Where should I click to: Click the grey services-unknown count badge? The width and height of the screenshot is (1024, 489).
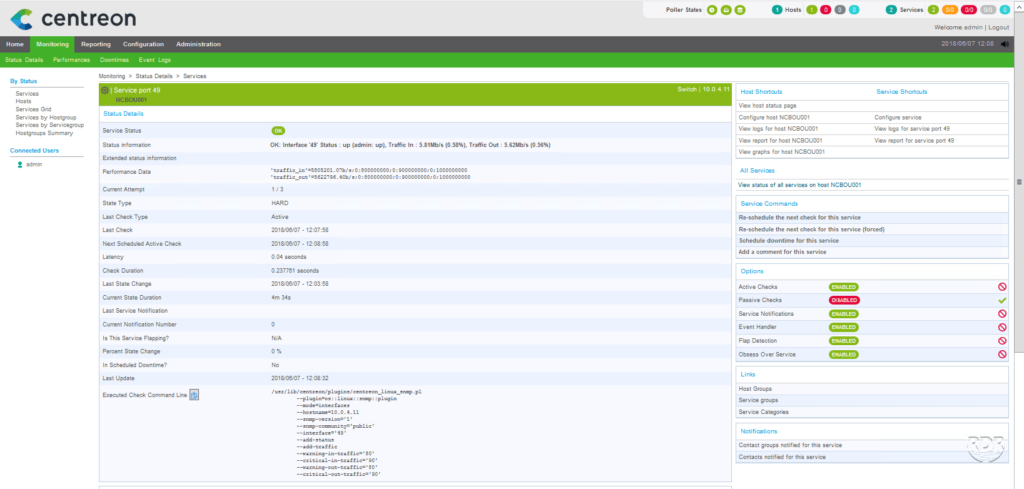click(x=989, y=10)
